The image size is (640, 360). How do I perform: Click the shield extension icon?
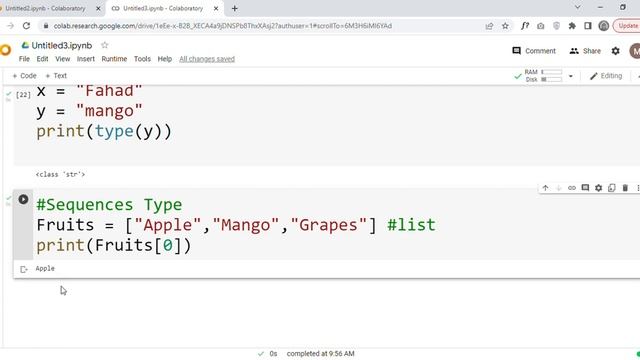[556, 26]
